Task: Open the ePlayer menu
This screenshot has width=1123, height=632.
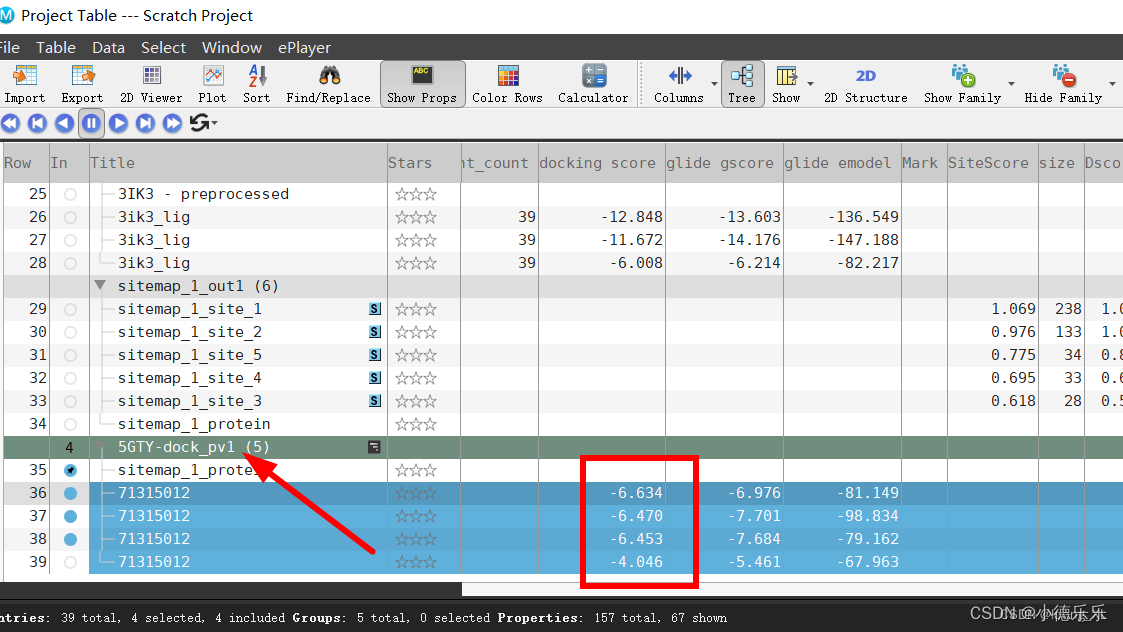Action: (304, 48)
